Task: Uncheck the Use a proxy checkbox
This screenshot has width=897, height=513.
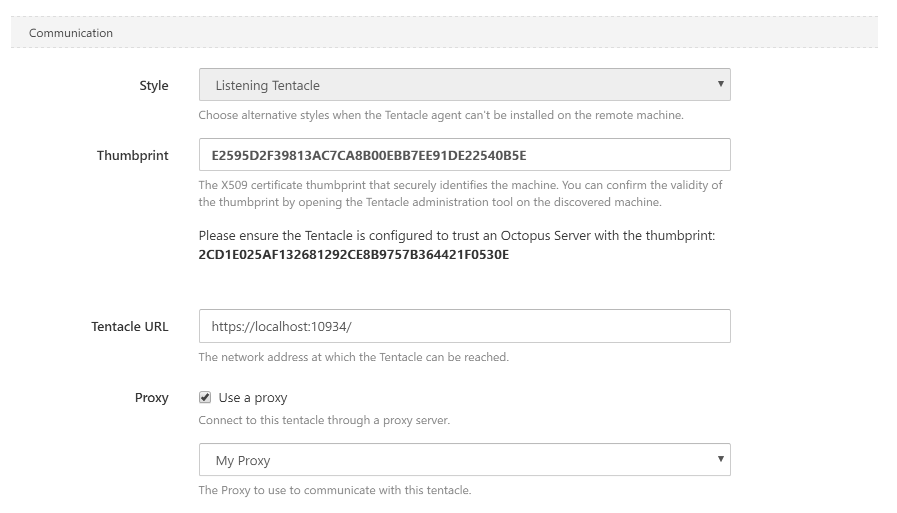Action: tap(205, 397)
